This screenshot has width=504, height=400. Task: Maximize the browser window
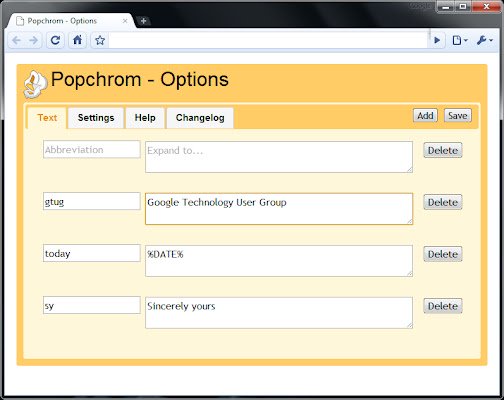click(463, 7)
